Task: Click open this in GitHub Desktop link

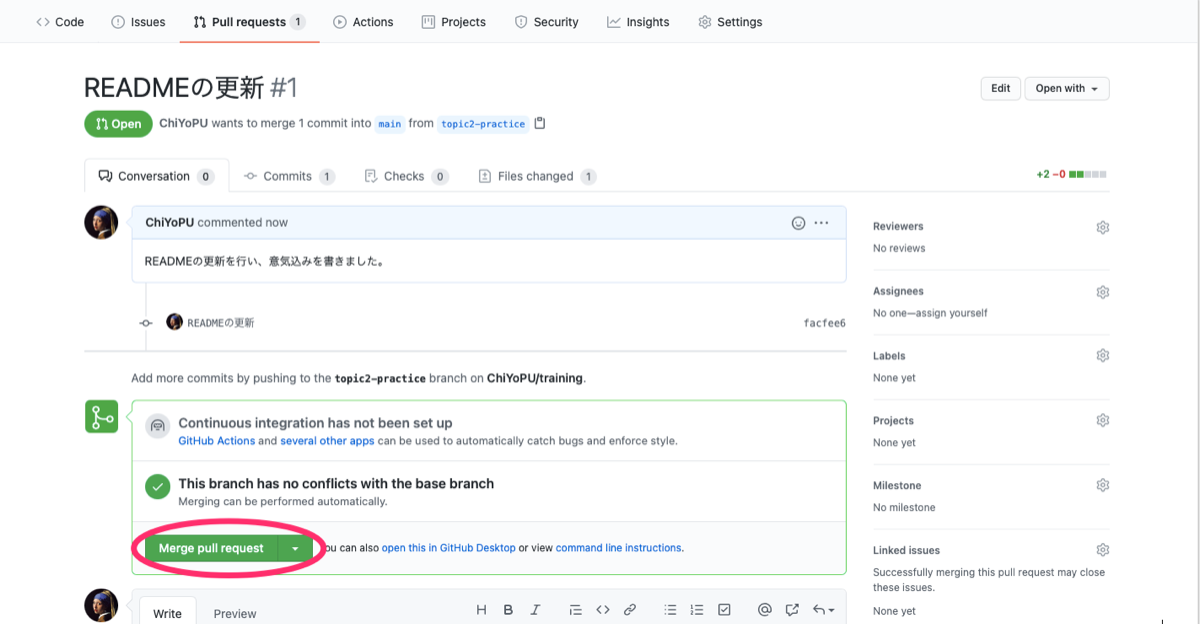Action: (449, 548)
